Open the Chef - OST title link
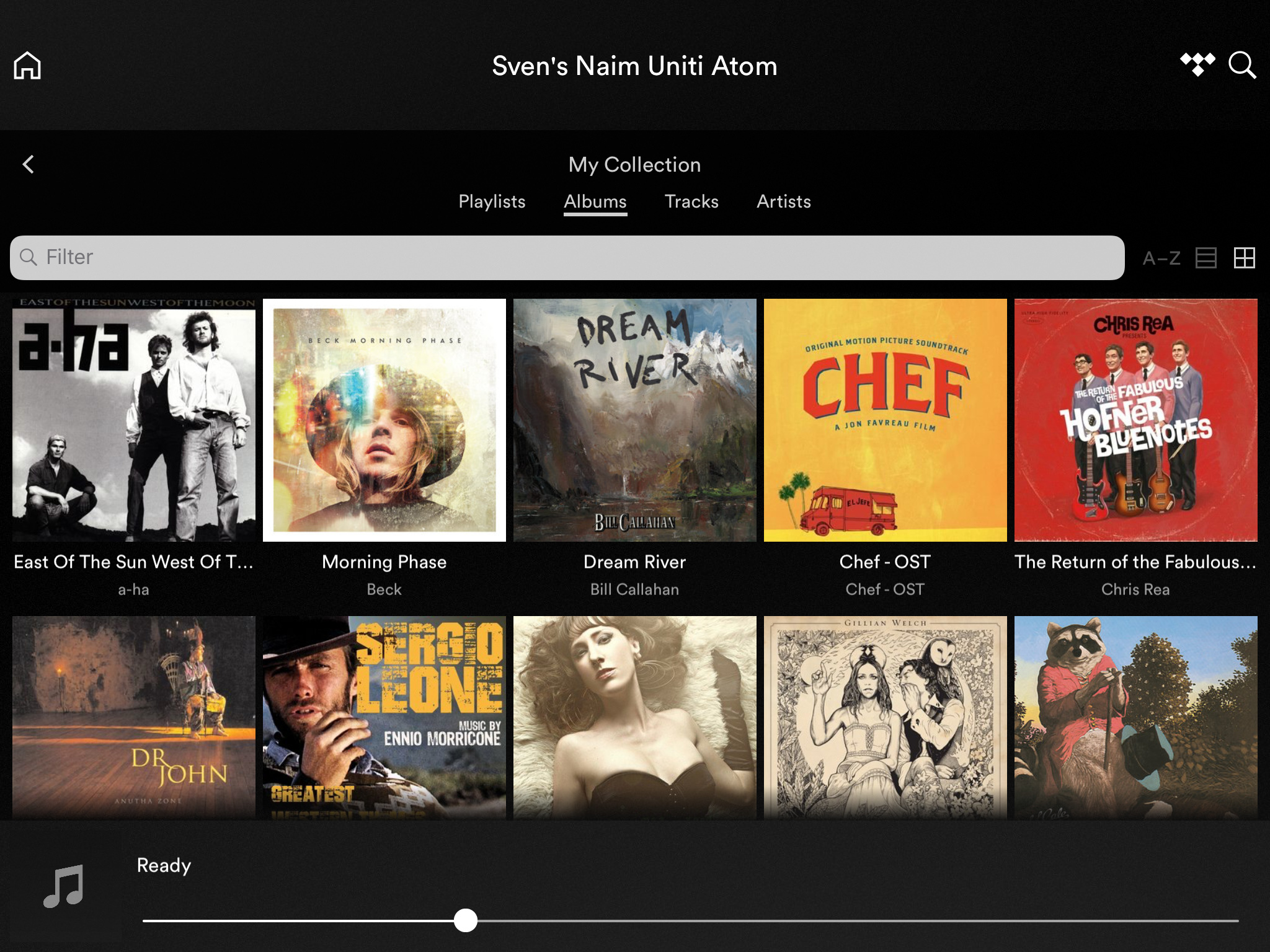 pyautogui.click(x=885, y=562)
